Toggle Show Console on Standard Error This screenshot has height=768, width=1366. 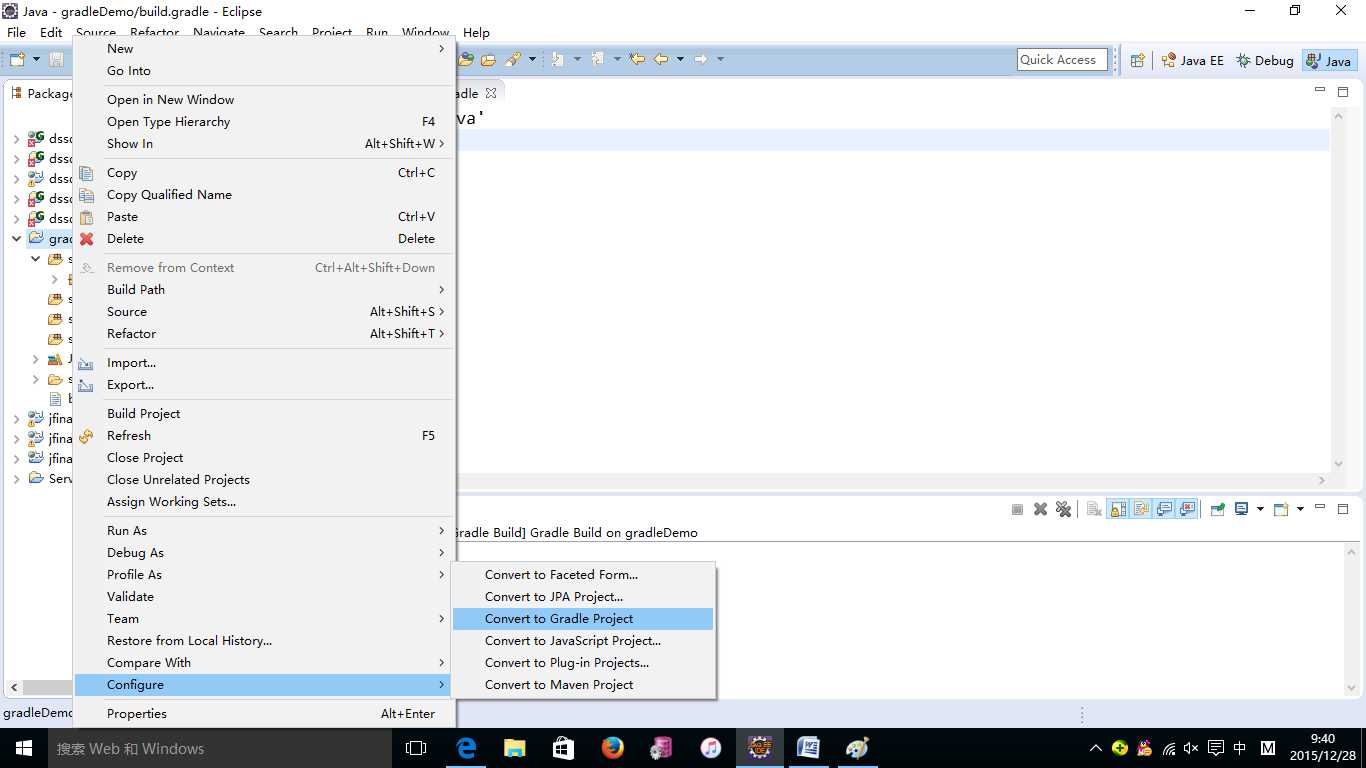(x=1187, y=509)
